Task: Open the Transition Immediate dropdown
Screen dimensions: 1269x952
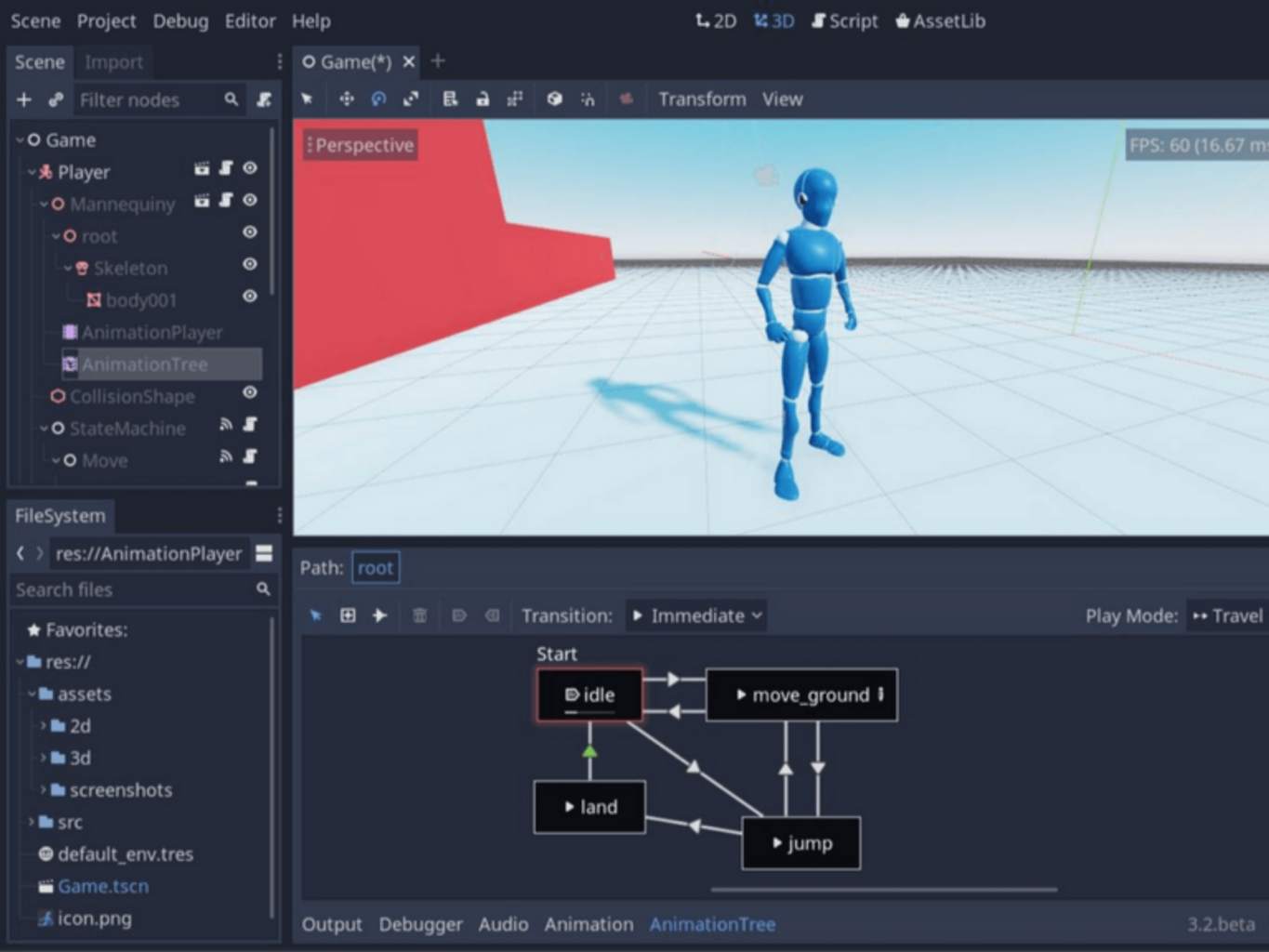Action: (696, 615)
